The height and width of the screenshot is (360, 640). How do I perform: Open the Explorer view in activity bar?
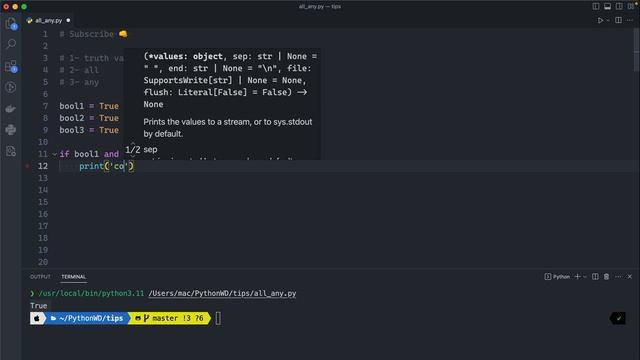point(11,24)
